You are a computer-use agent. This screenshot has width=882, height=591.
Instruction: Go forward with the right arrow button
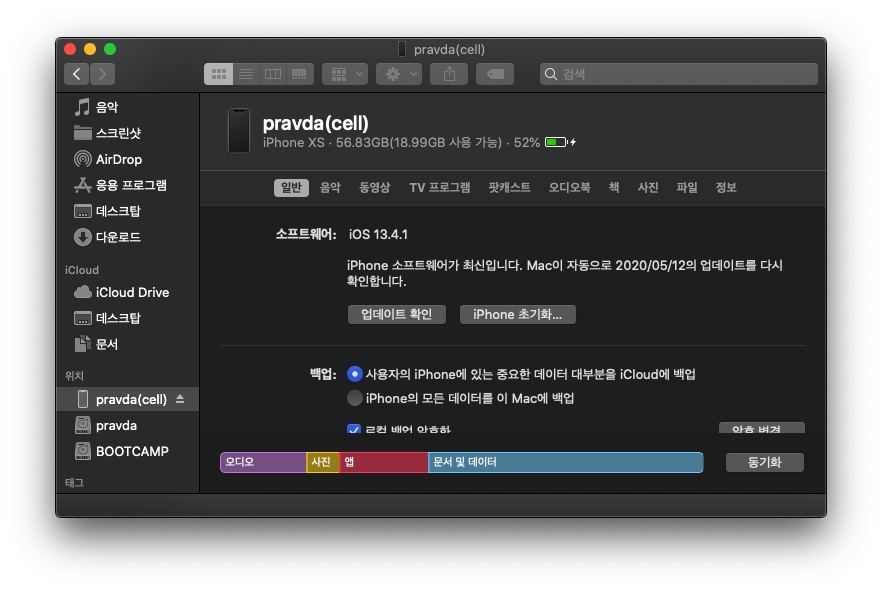102,74
